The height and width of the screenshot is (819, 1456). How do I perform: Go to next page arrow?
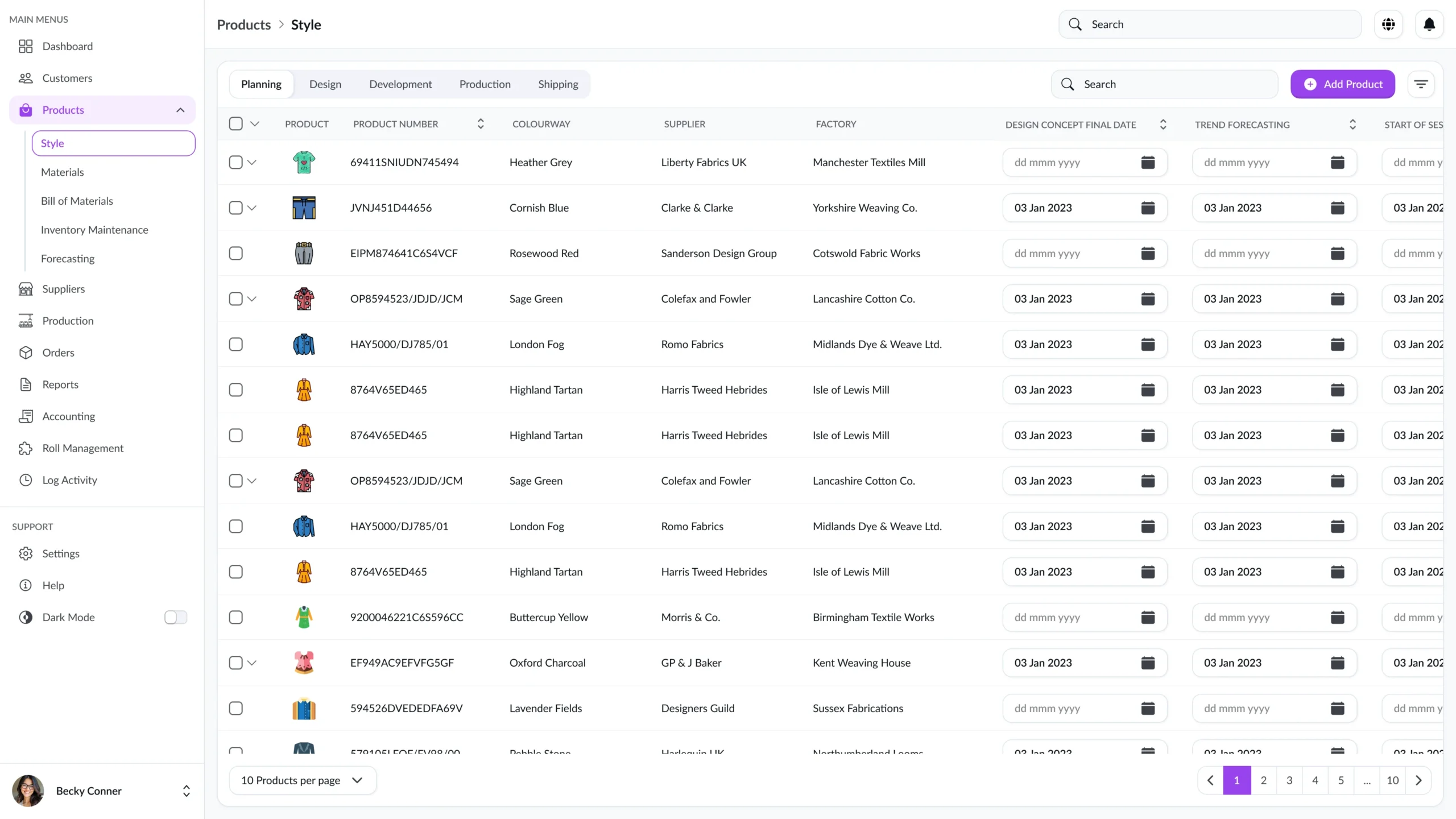1418,780
